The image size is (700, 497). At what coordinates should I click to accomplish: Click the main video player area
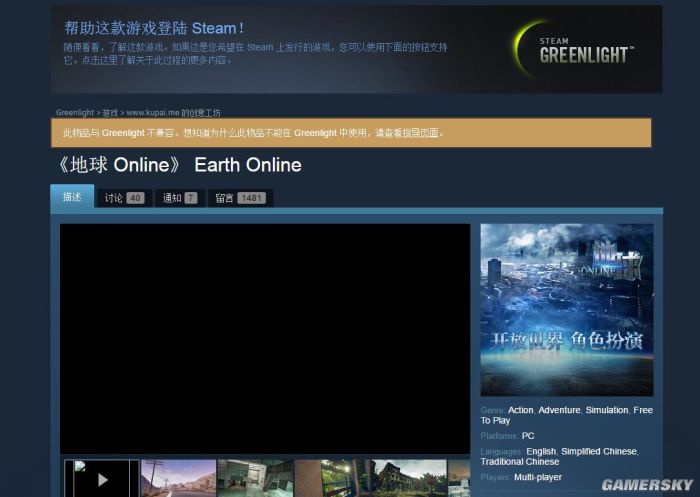click(265, 339)
